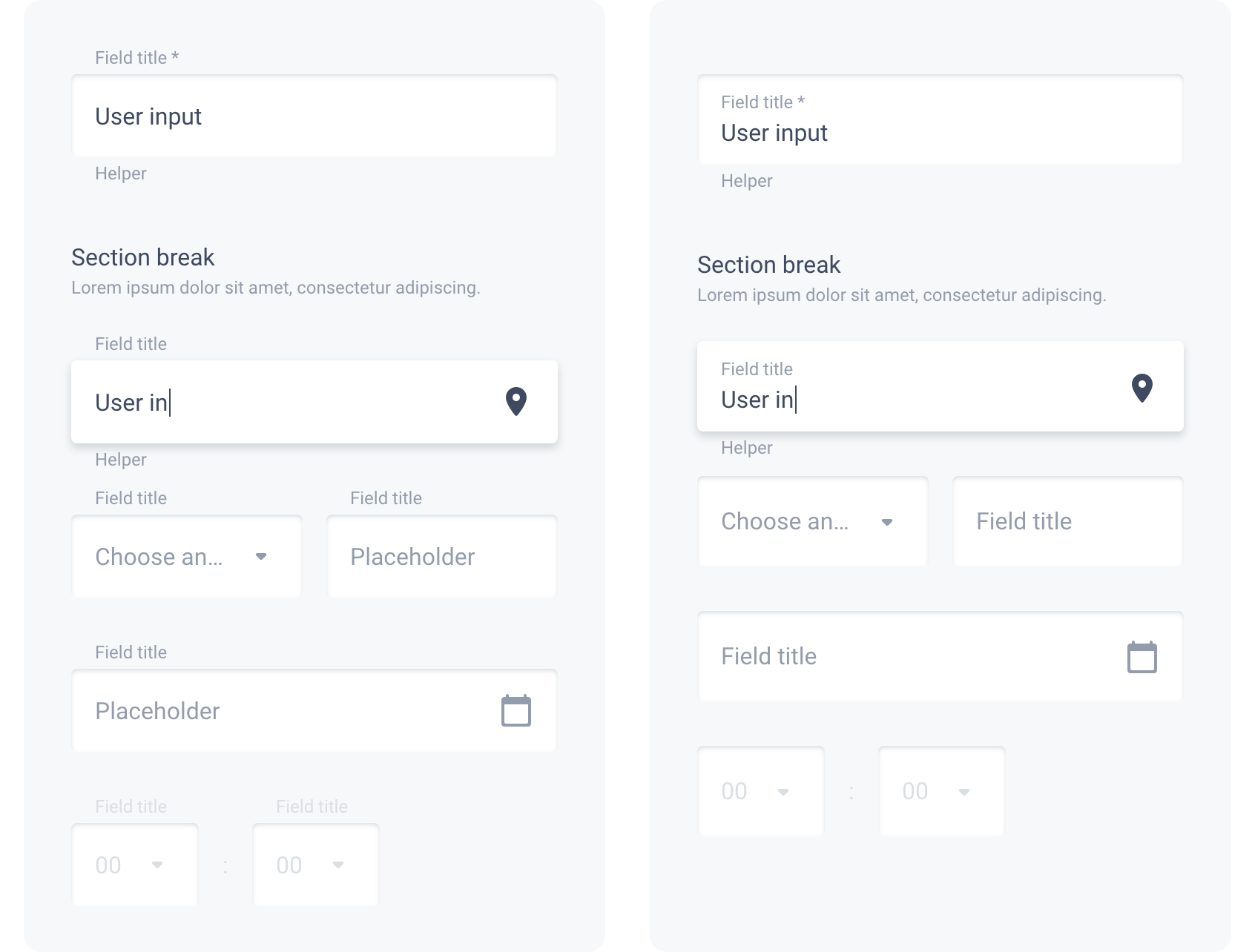Click the dropdown caret on right Choose an field
Screen dimensions: 1255x952
888,522
